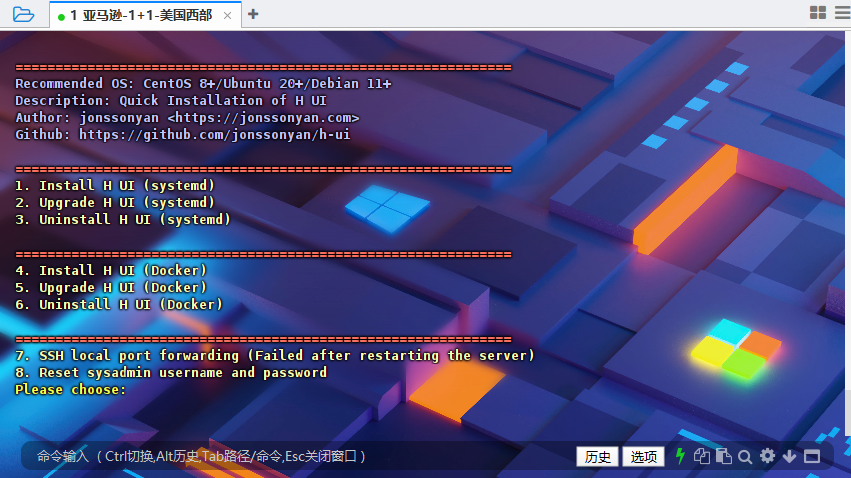The image size is (851, 478).
Task: Open the session folder icon
Action: tap(23, 14)
